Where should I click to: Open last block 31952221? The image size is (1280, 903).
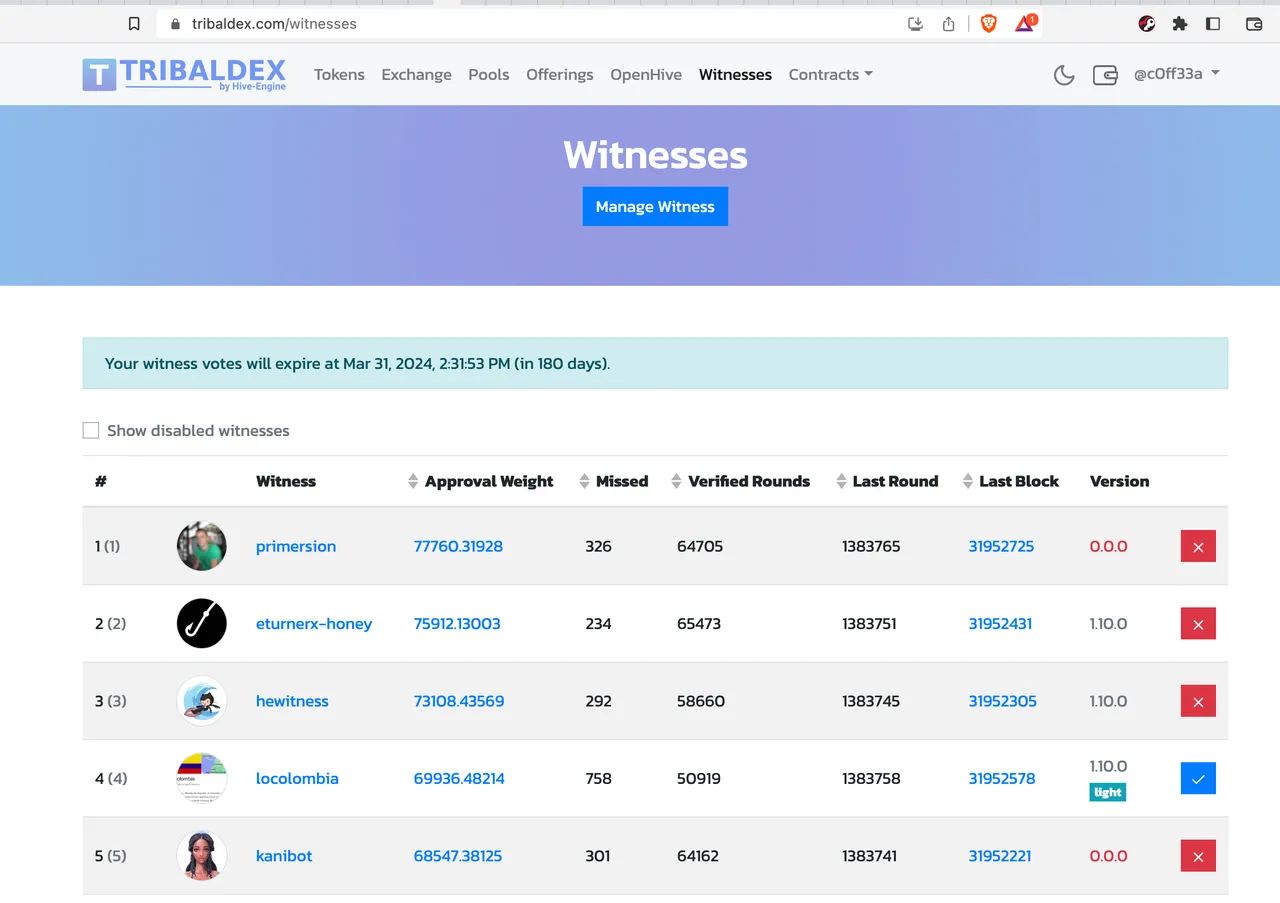[1000, 856]
